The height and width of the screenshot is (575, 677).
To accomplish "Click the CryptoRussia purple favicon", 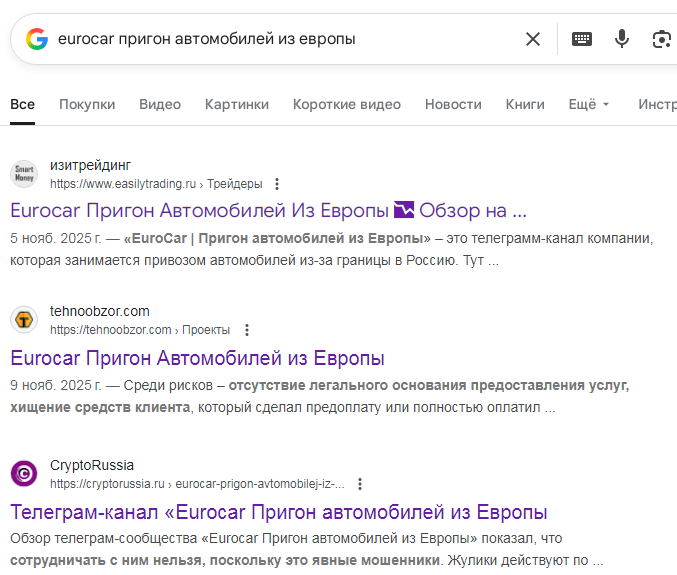I will tap(24, 474).
